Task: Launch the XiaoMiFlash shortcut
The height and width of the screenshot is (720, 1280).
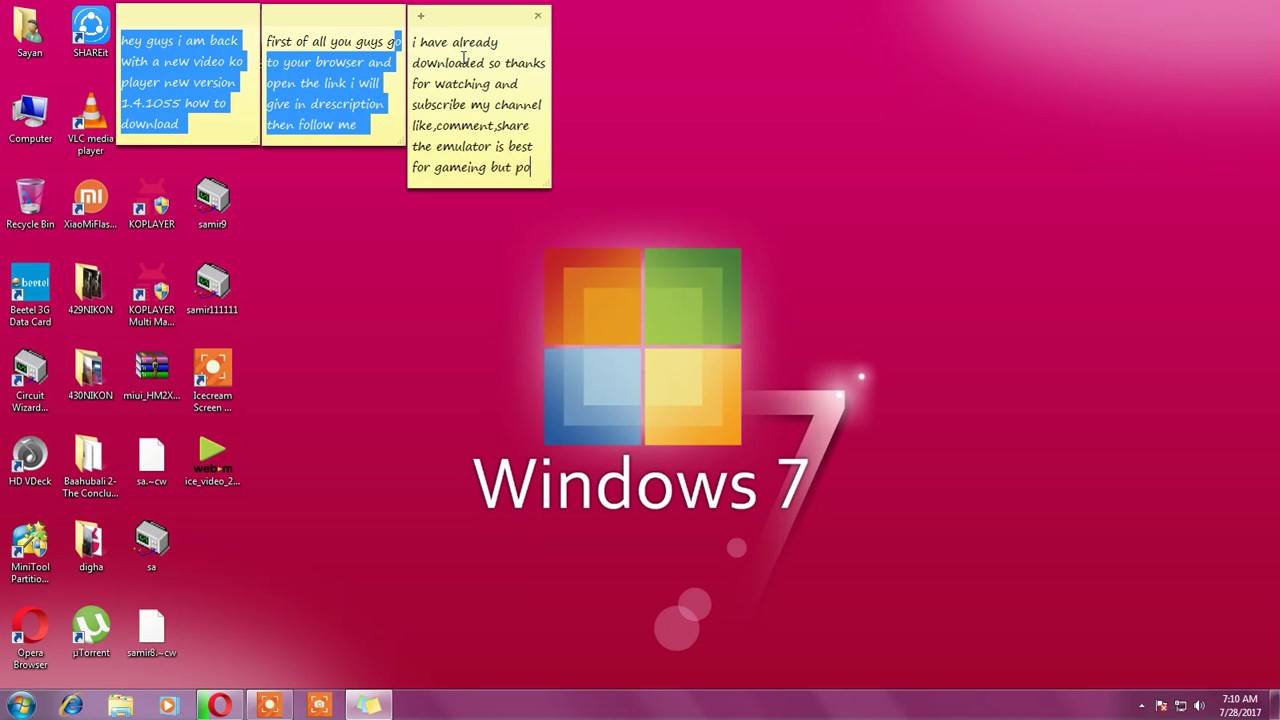Action: [91, 204]
